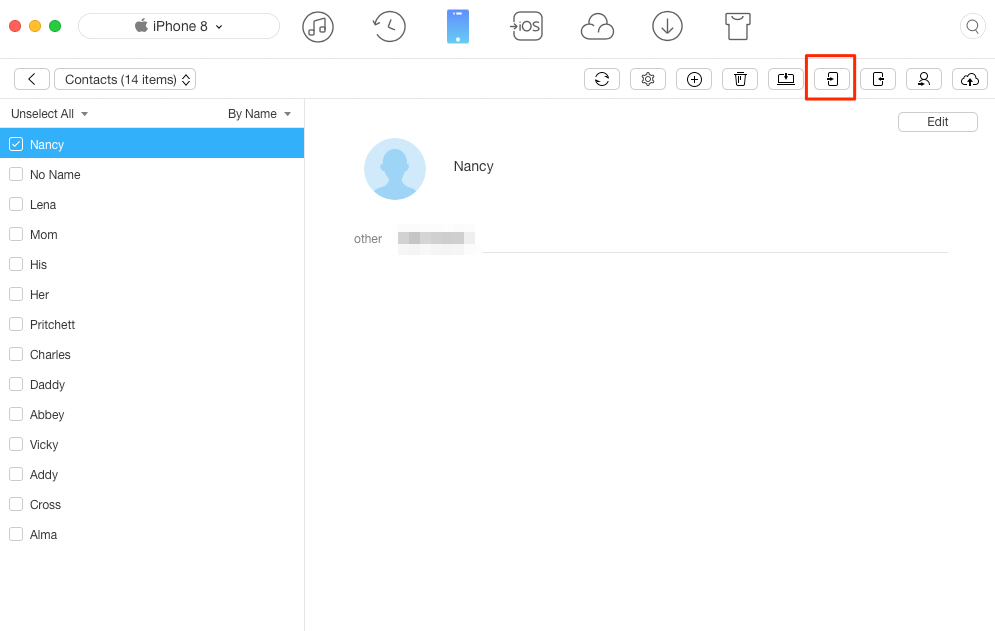Select the Mom contact name

coord(43,234)
